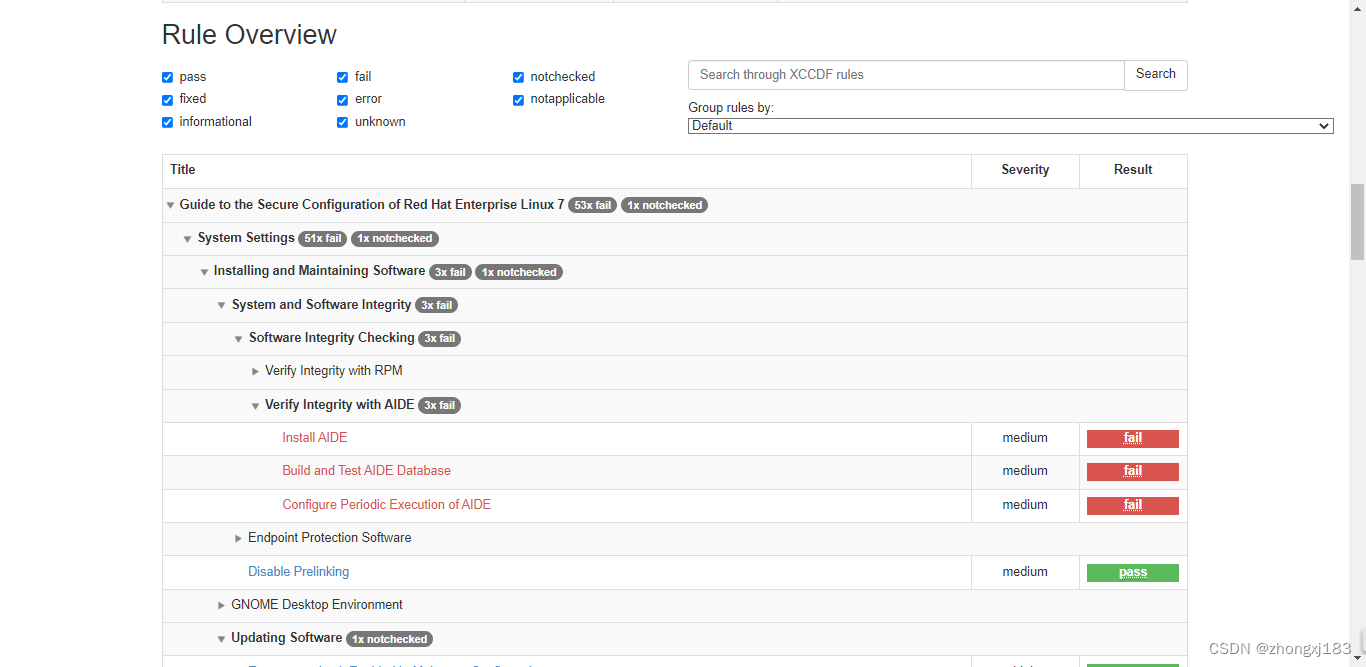1366x667 pixels.
Task: Collapse "Verify Integrity with AIDE"
Action: pos(256,405)
